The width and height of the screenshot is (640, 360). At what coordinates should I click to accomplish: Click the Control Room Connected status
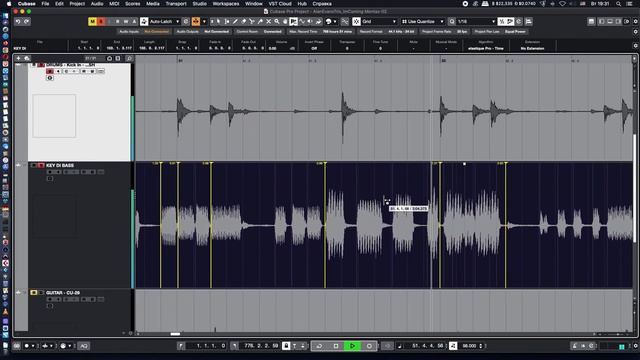click(x=259, y=31)
